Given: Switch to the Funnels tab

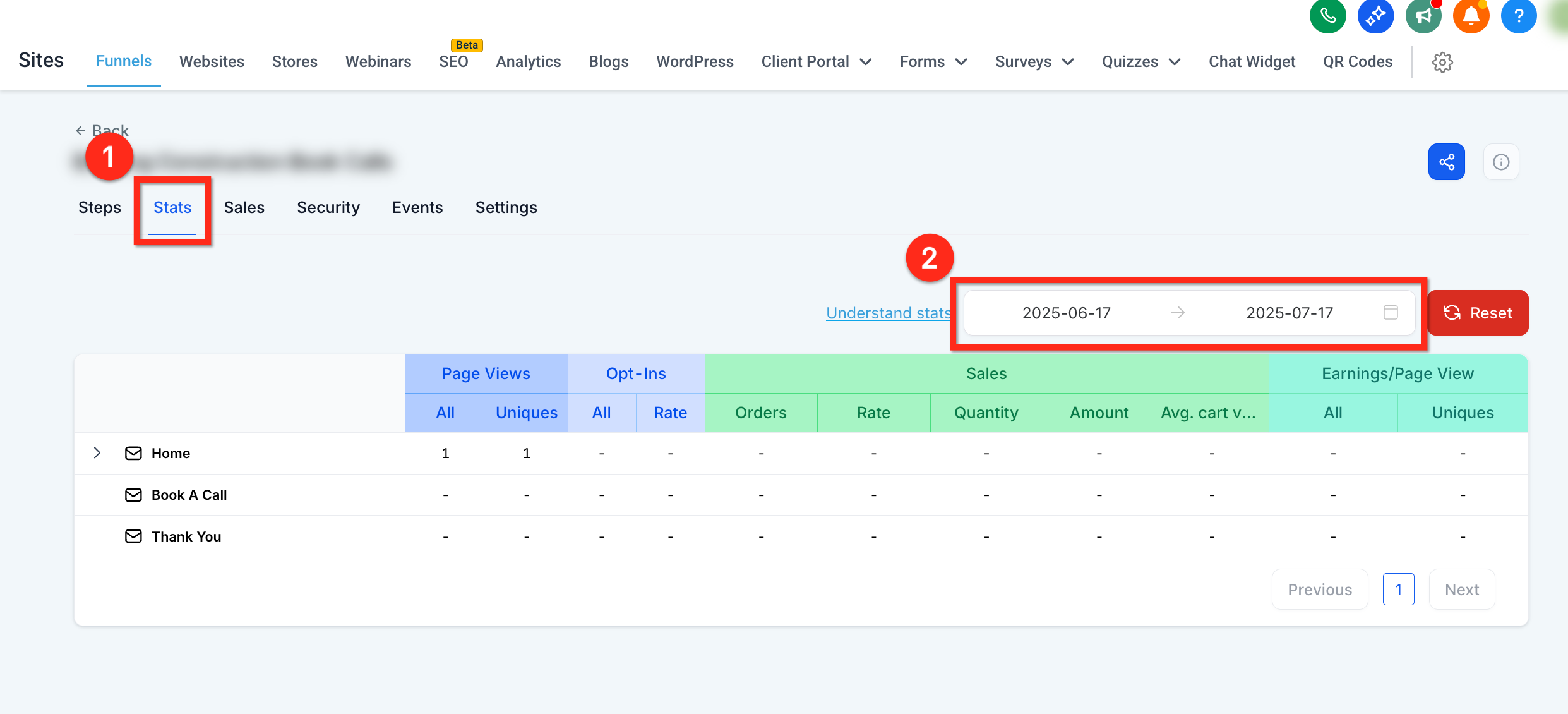Looking at the screenshot, I should pyautogui.click(x=124, y=61).
